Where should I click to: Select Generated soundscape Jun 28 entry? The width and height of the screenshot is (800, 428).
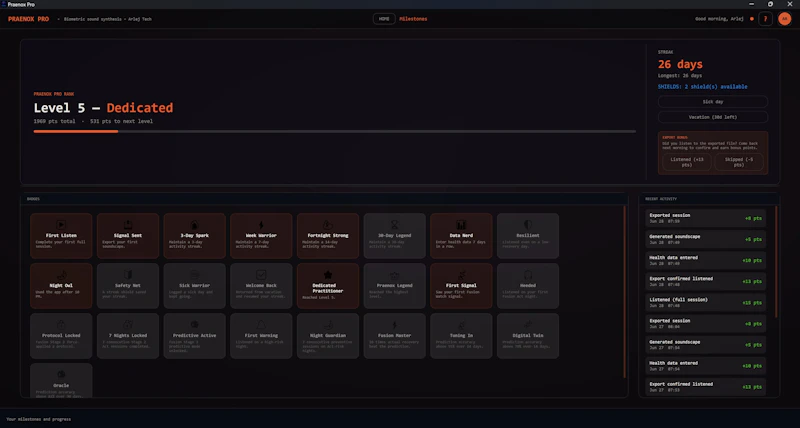point(706,239)
